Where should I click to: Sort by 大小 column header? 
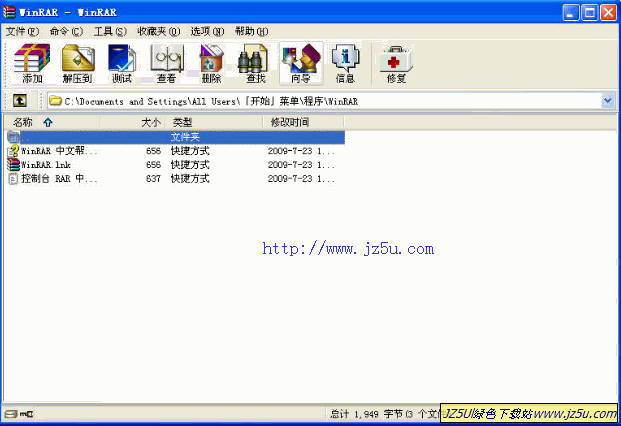point(132,122)
